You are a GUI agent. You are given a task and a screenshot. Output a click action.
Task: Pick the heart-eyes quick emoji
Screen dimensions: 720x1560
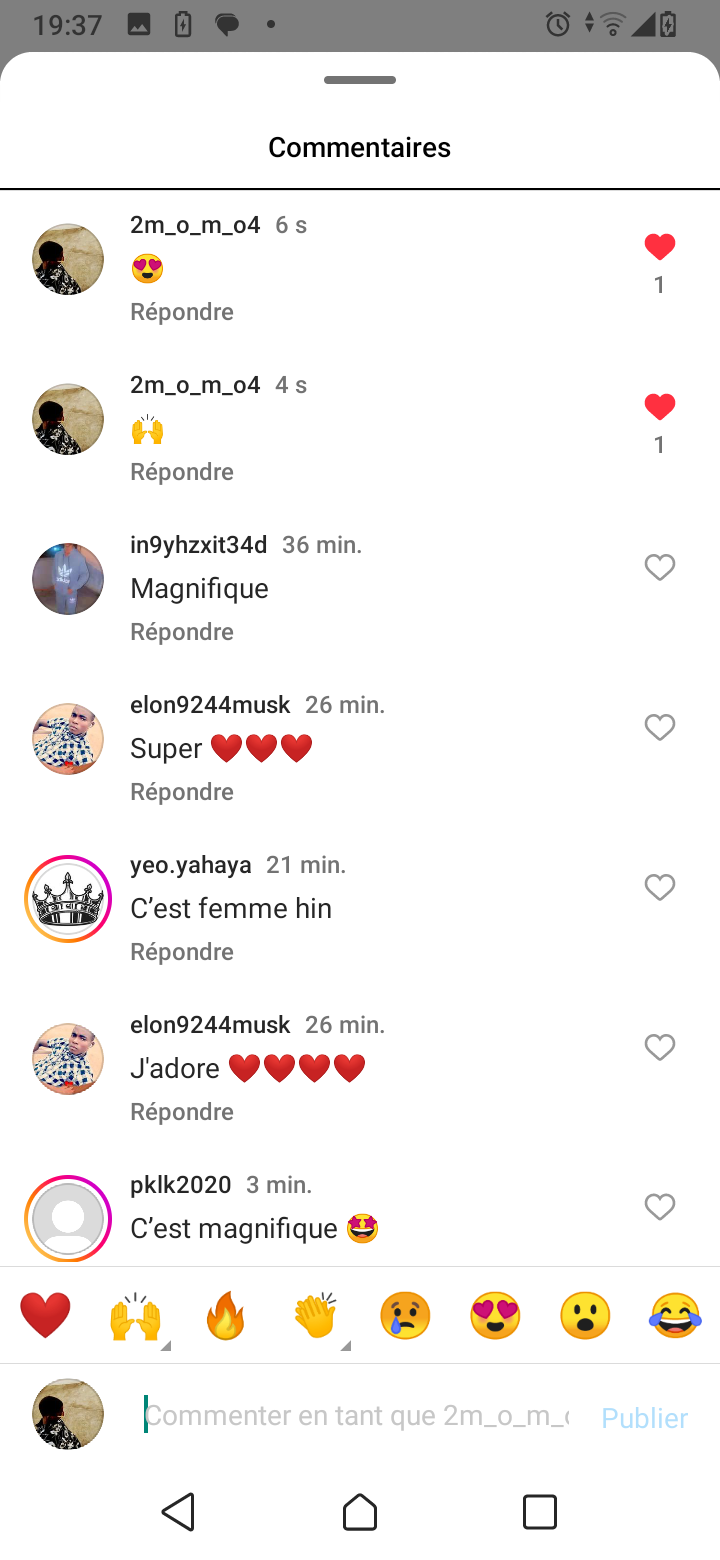pos(495,1315)
